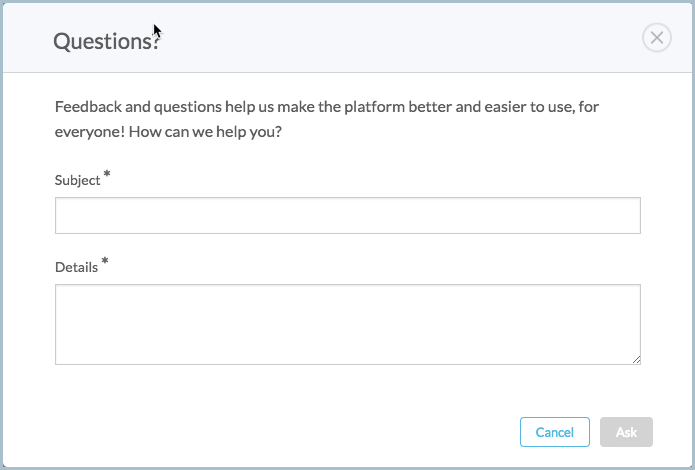The height and width of the screenshot is (470, 695).
Task: Click the required asterisk next to Details
Action: coord(105,261)
